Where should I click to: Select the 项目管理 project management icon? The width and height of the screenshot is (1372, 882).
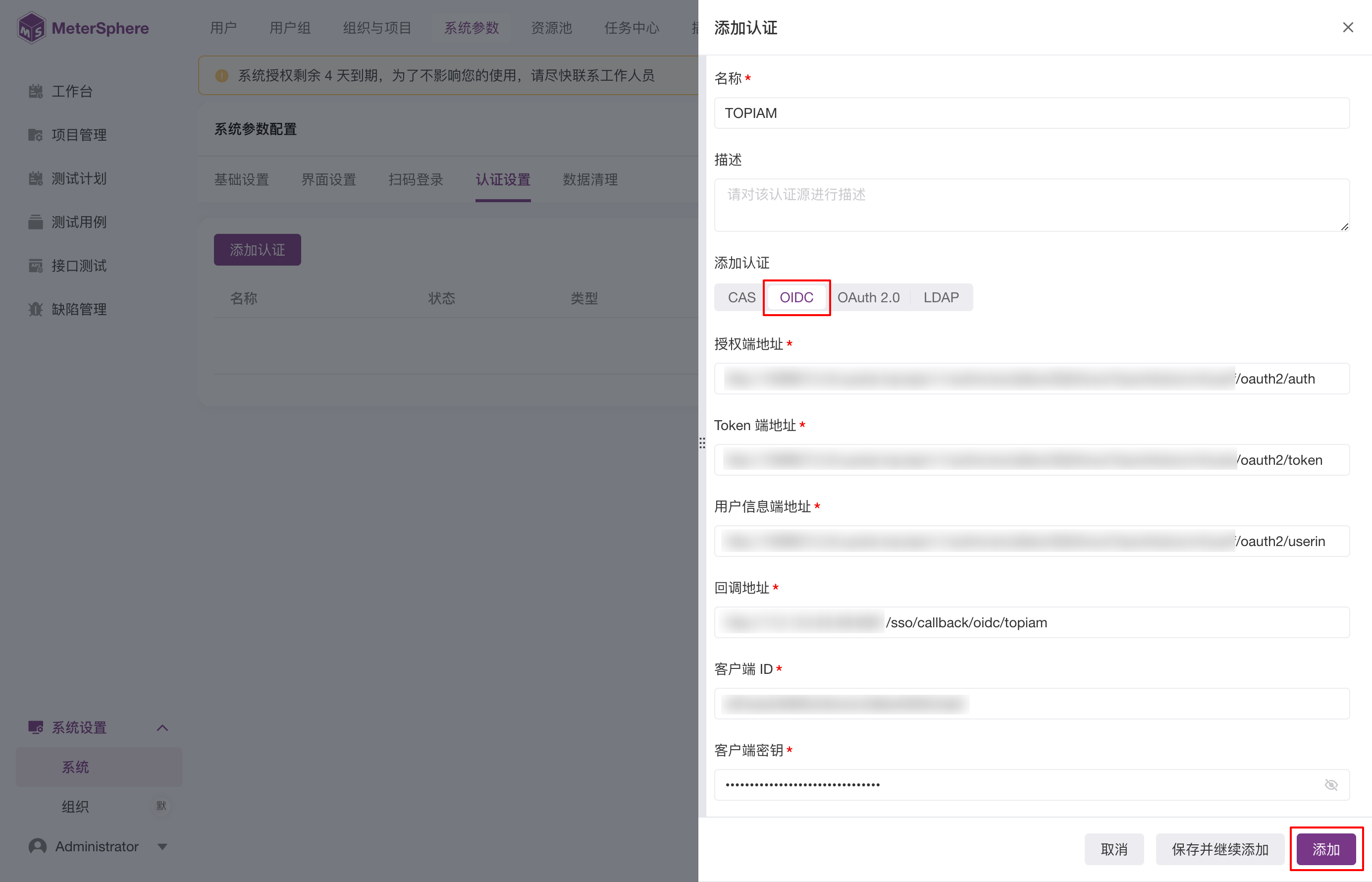pos(36,135)
